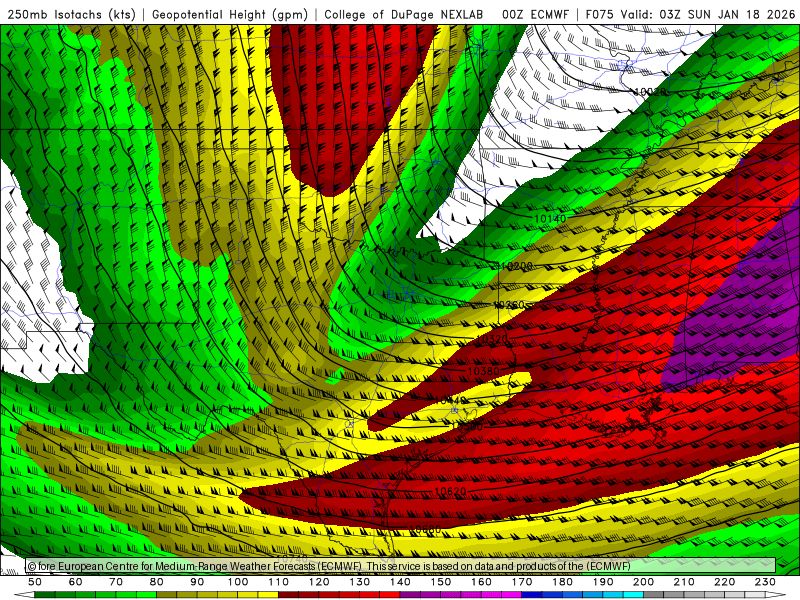
Task: Click the 170 value on the legend
Action: point(521,582)
